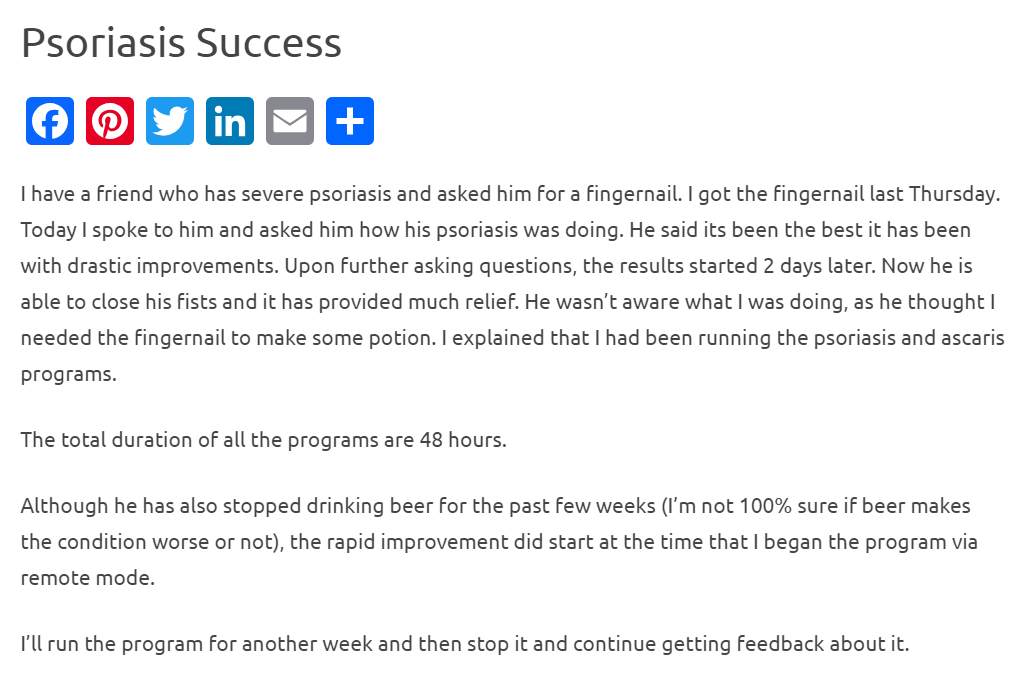
Task: Tweet the post via Twitter icon
Action: (x=170, y=121)
